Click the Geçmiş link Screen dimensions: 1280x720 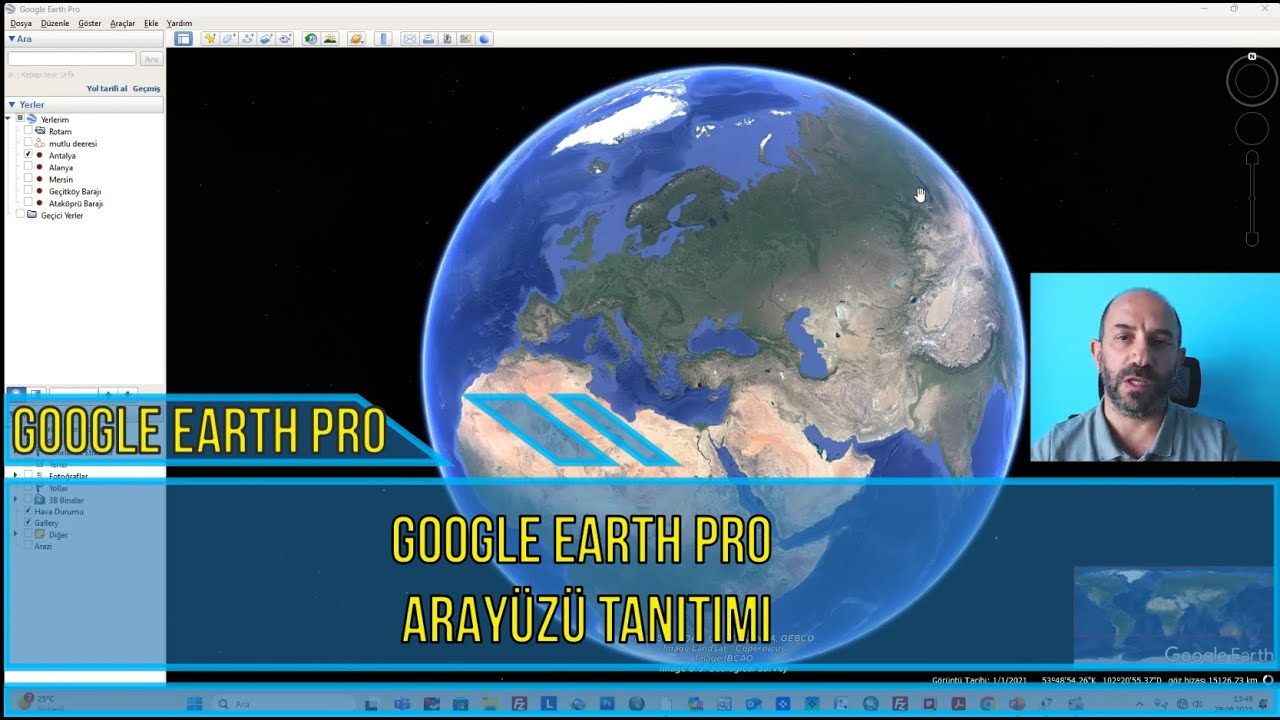click(147, 88)
